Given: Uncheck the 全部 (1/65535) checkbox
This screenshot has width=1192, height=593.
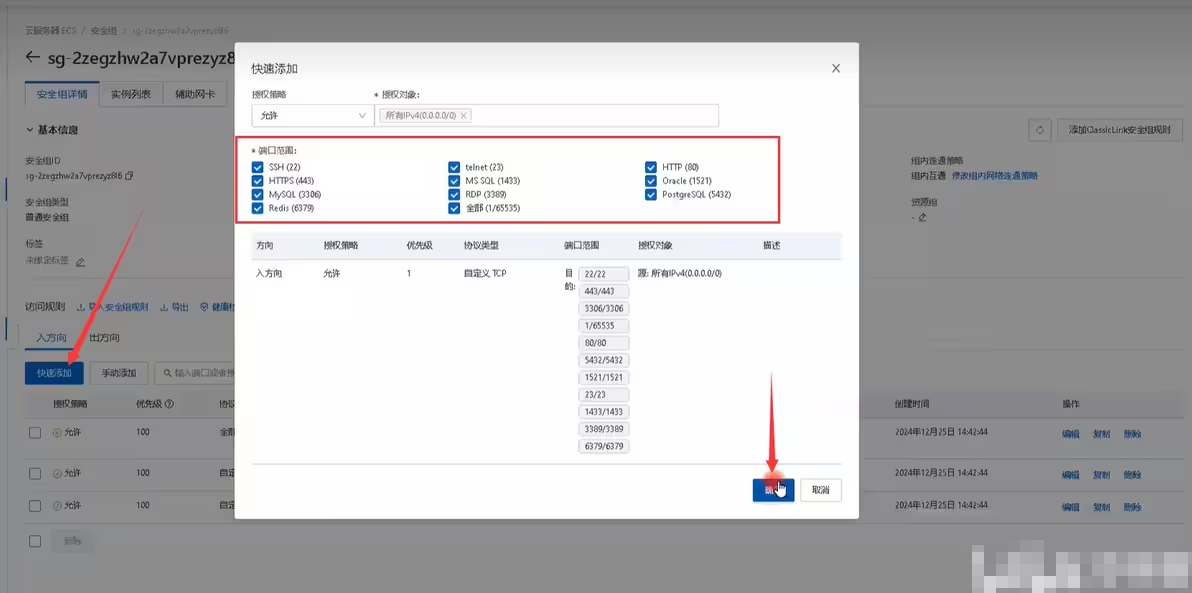Looking at the screenshot, I should (x=454, y=208).
